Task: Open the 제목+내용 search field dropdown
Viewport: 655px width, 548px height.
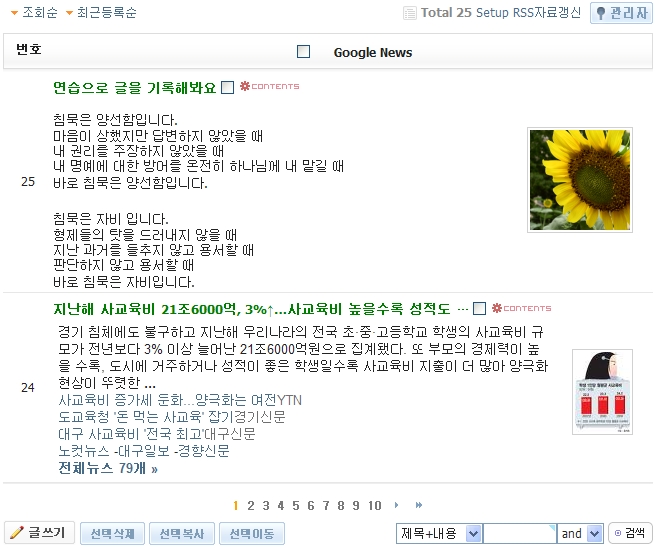Action: (x=439, y=533)
